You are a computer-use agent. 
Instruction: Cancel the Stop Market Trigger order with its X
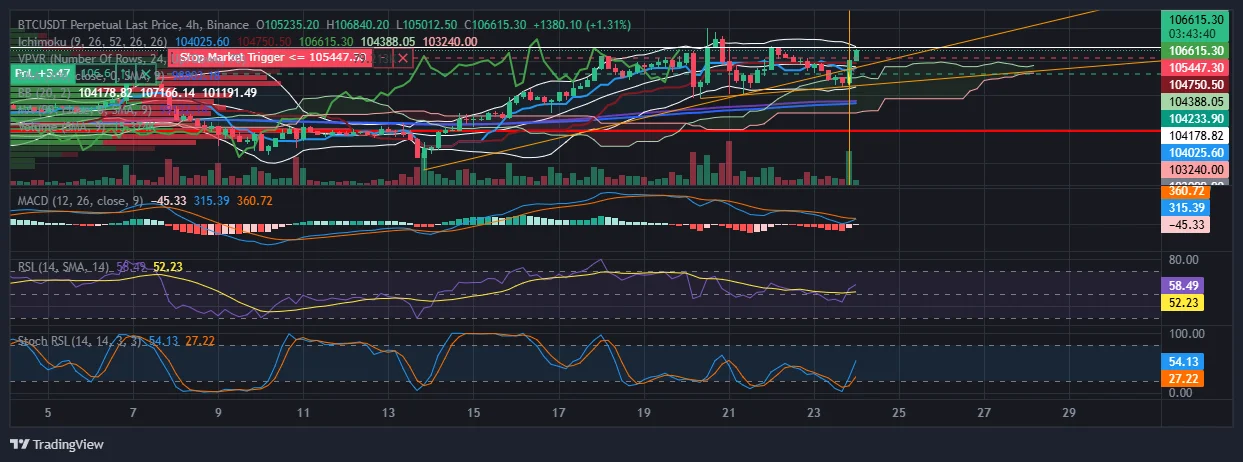pos(403,58)
